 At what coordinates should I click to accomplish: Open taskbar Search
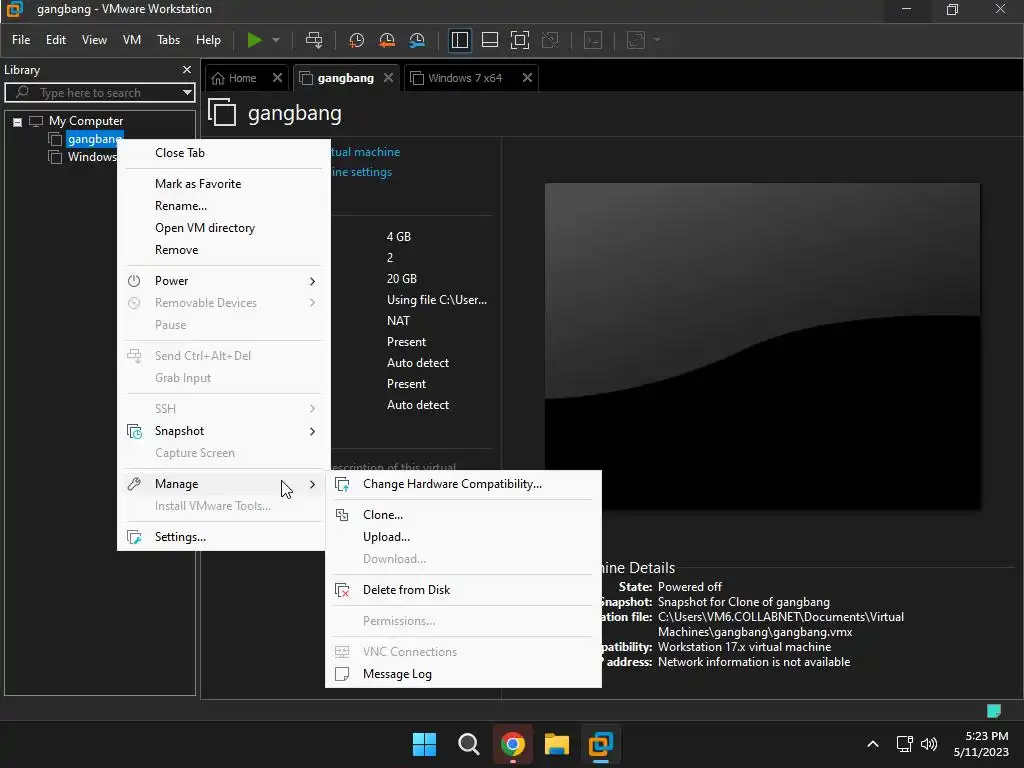click(x=468, y=744)
